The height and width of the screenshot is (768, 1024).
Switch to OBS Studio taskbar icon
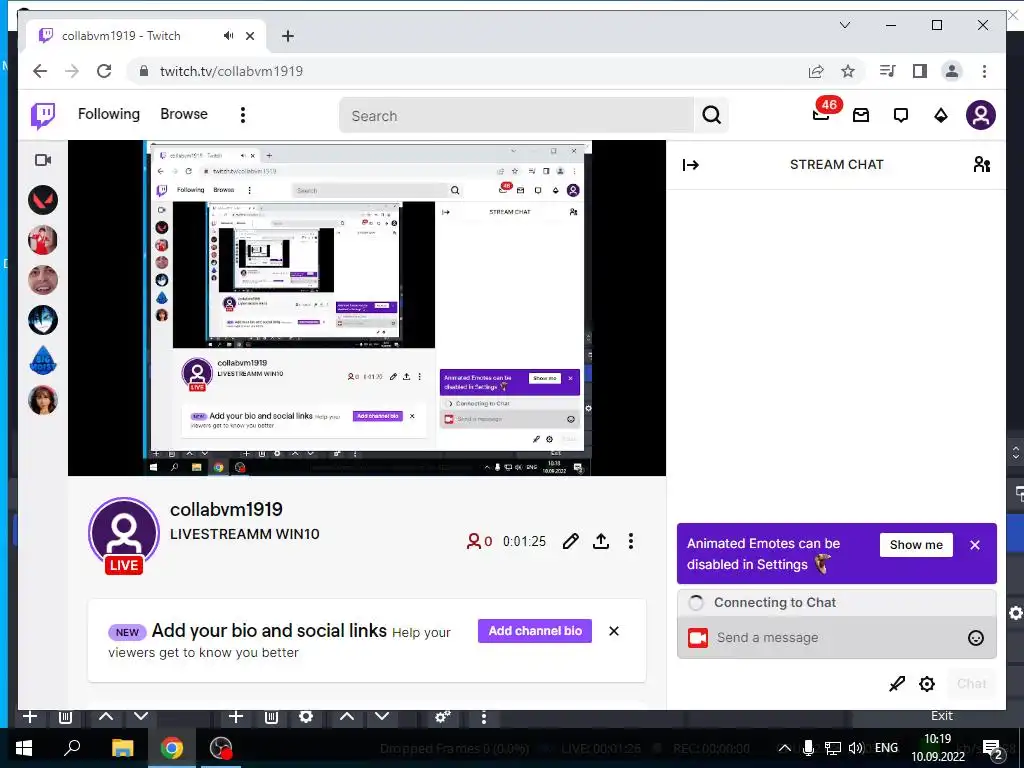(221, 748)
